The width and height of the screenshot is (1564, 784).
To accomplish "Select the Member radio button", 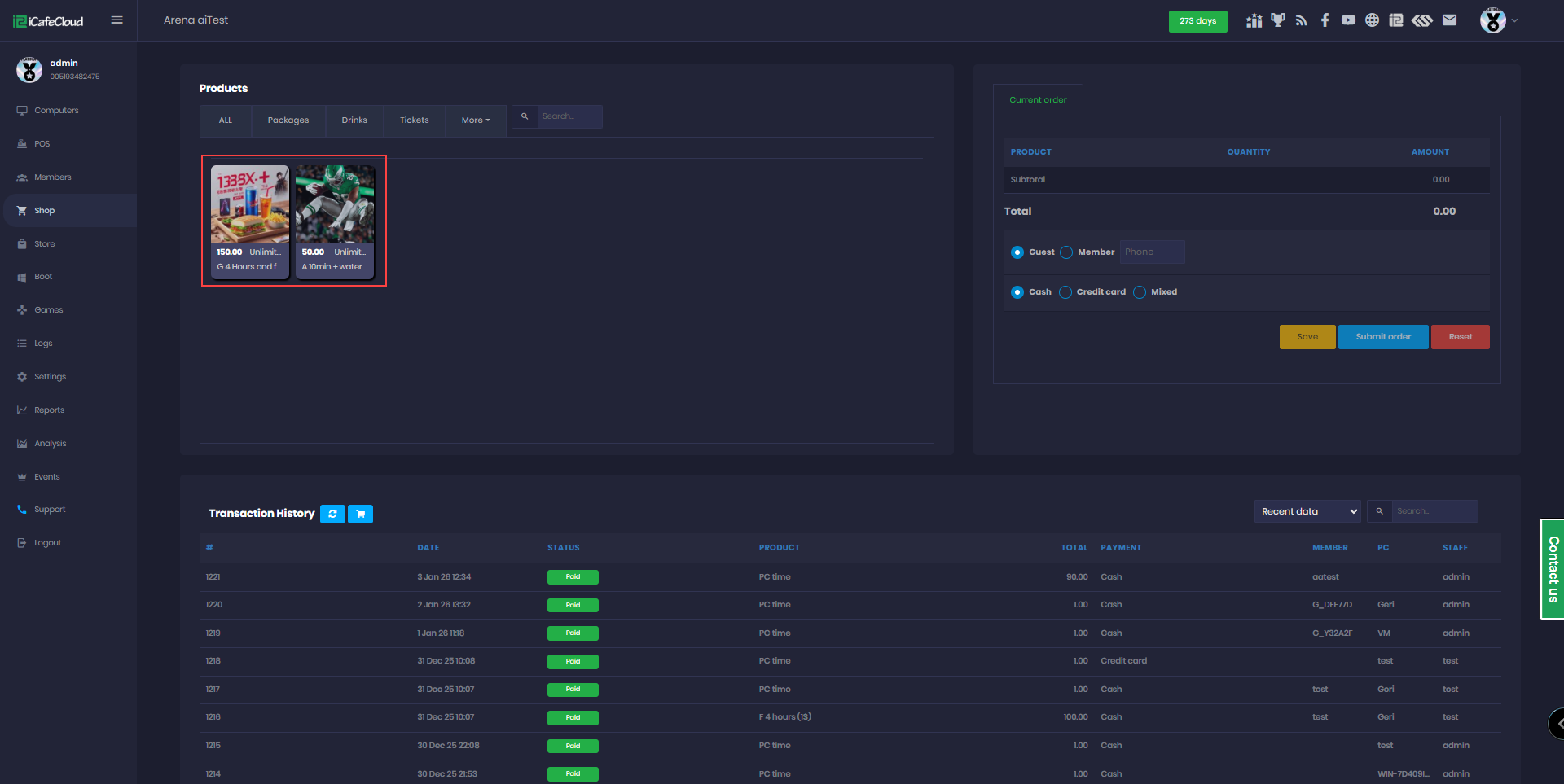I will 1066,252.
